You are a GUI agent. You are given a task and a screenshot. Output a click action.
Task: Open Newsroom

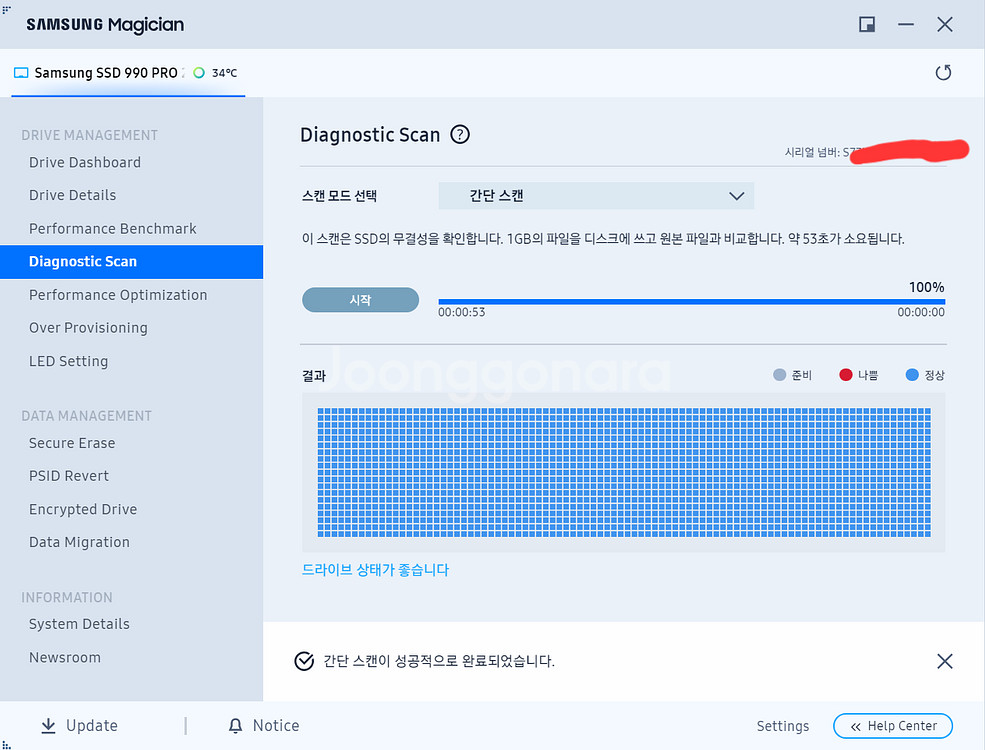coord(65,658)
